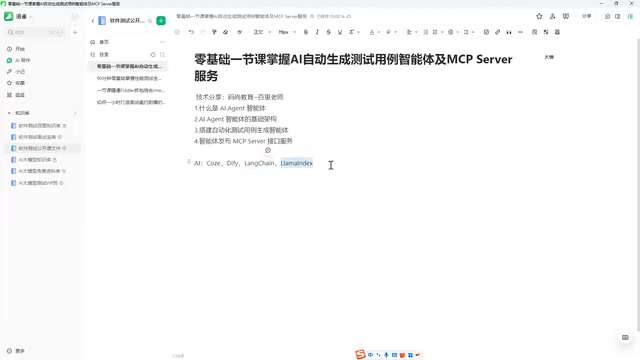This screenshot has height=360, width=640.
Task: Toggle bold formatting
Action: pyautogui.click(x=306, y=32)
